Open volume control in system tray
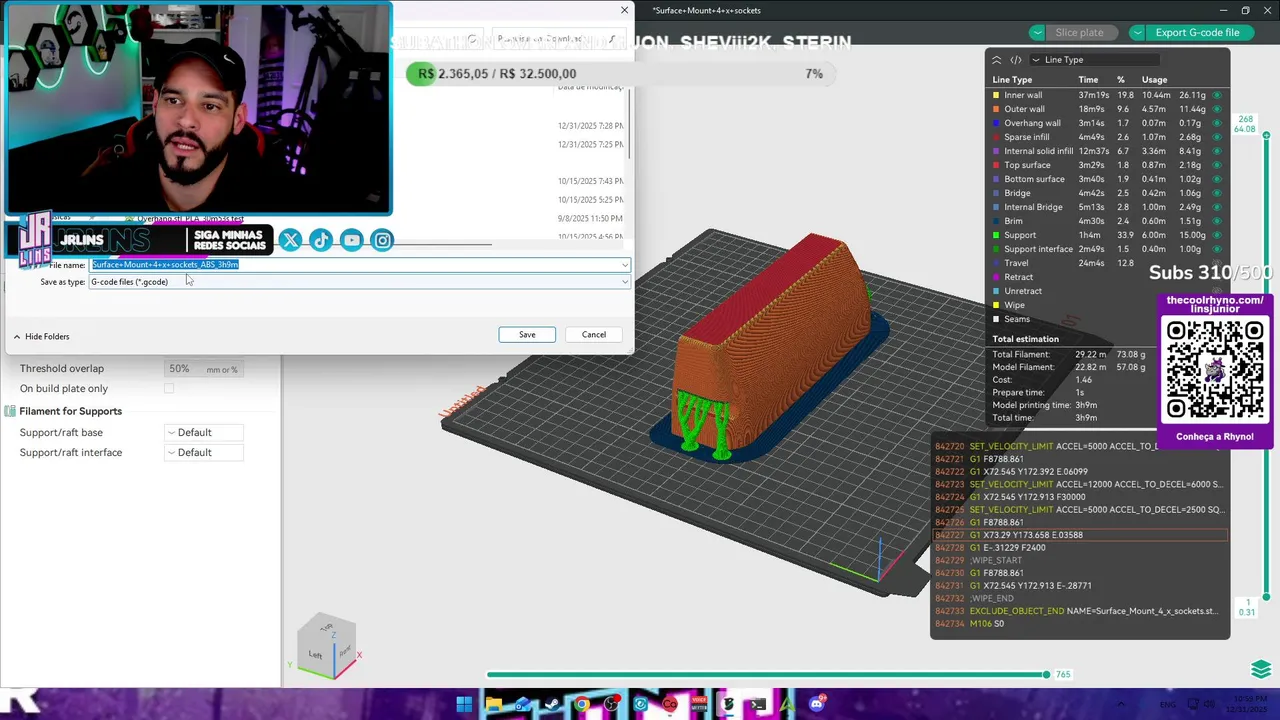The image size is (1280, 720). pos(1210,704)
